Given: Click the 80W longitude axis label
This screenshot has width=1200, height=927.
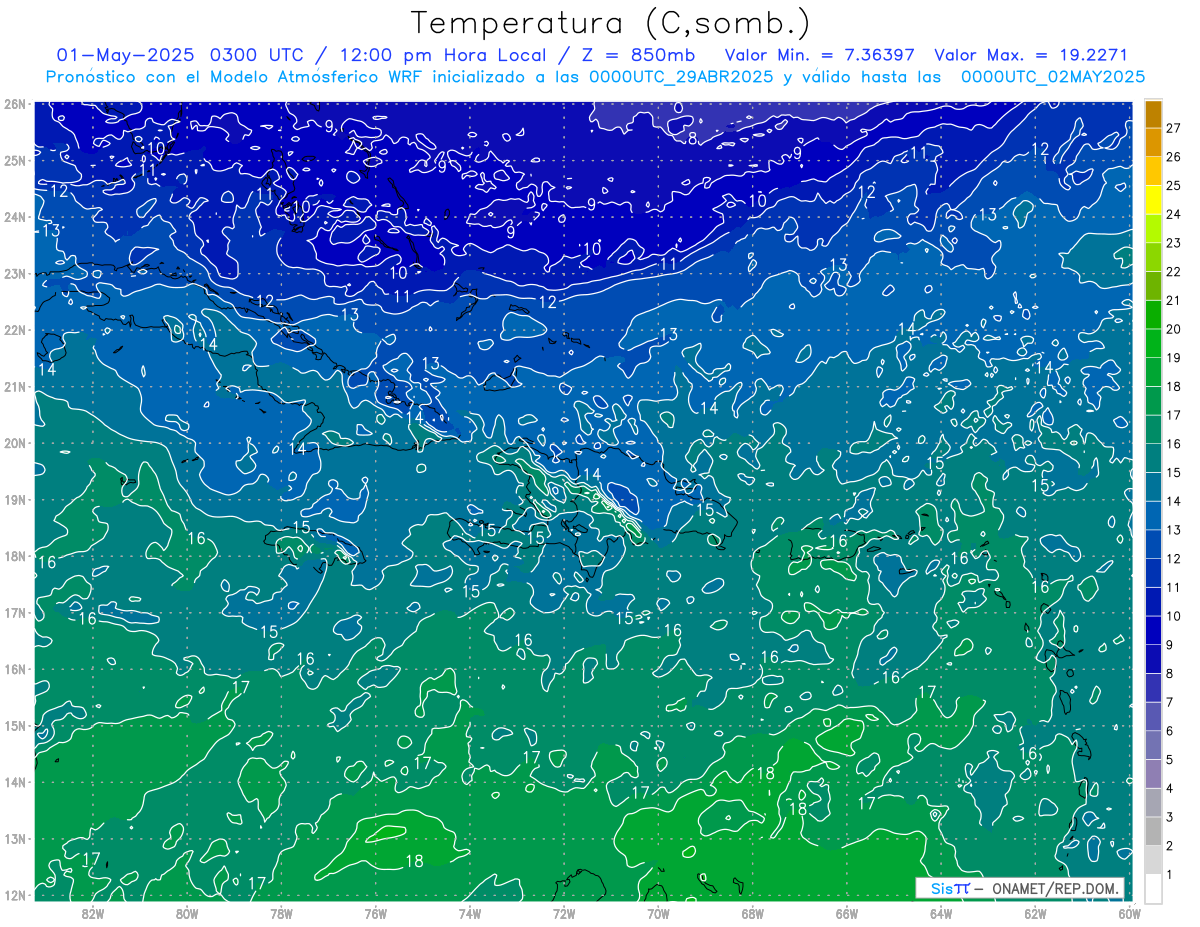Looking at the screenshot, I should tap(187, 913).
